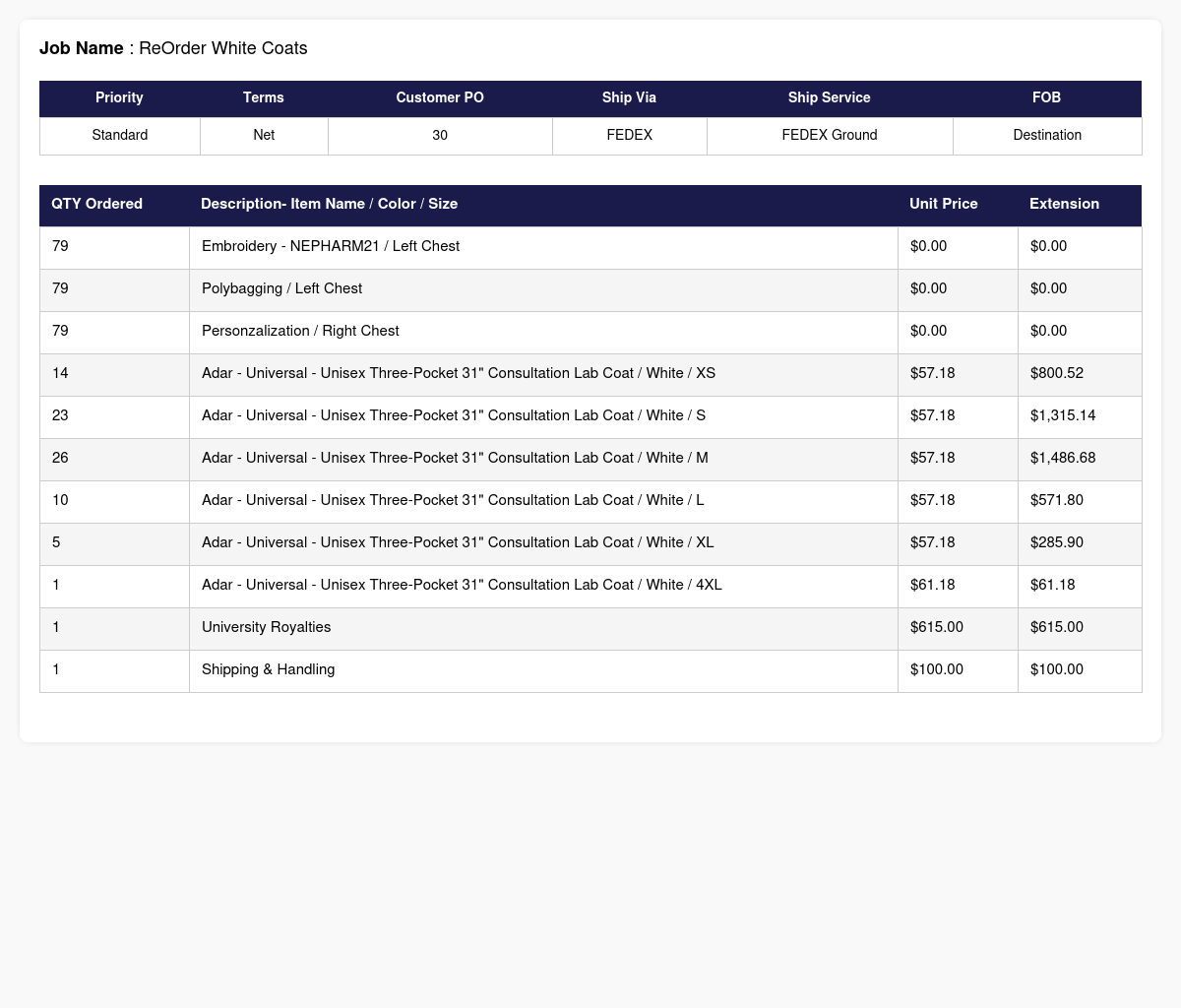The height and width of the screenshot is (1008, 1181).
Task: Select the Lab Coat White / 4XL description
Action: click(x=462, y=585)
